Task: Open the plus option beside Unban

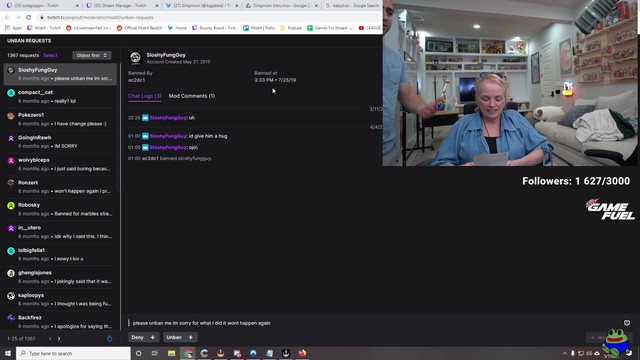Action: pyautogui.click(x=191, y=338)
